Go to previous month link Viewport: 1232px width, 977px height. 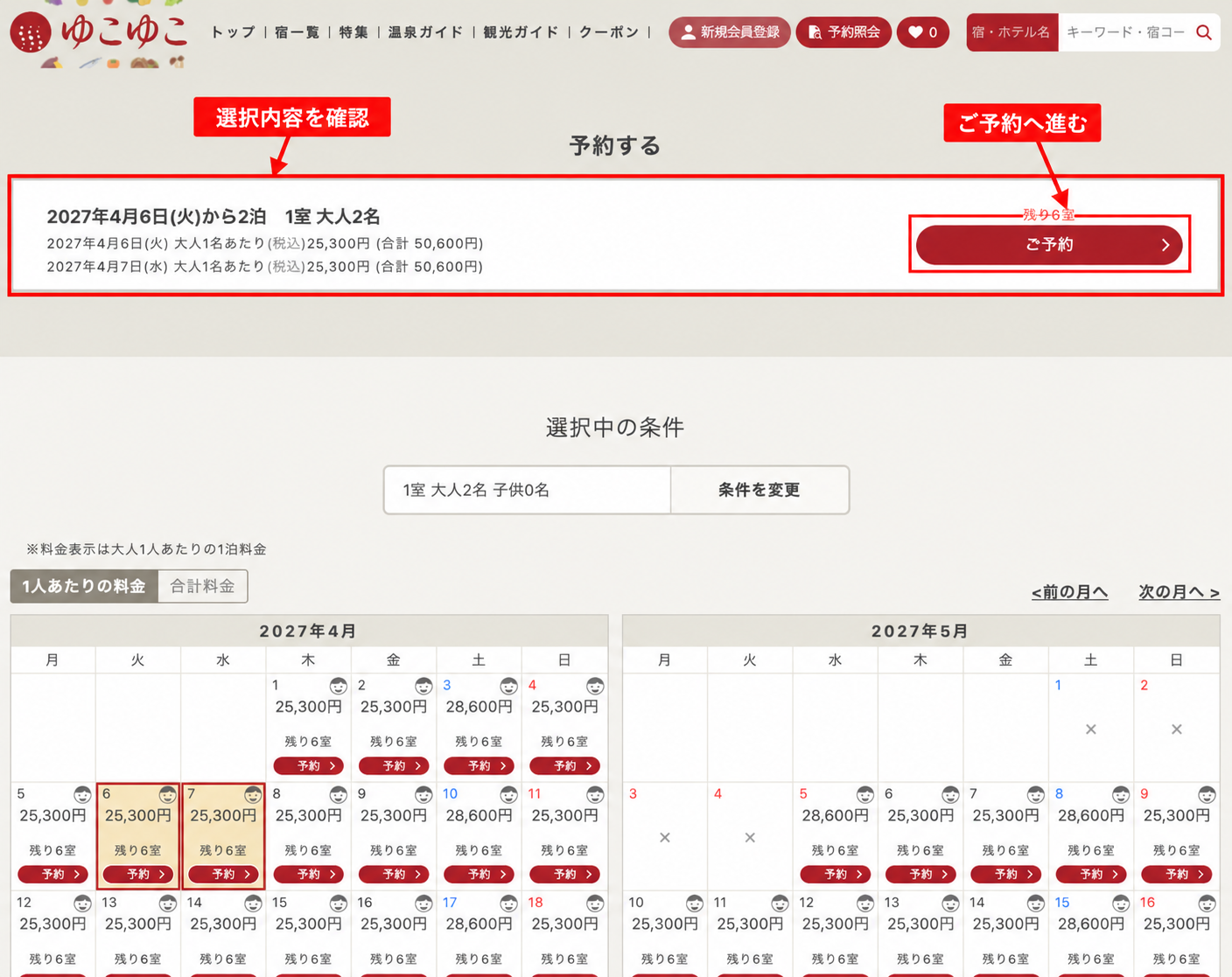pyautogui.click(x=1069, y=592)
